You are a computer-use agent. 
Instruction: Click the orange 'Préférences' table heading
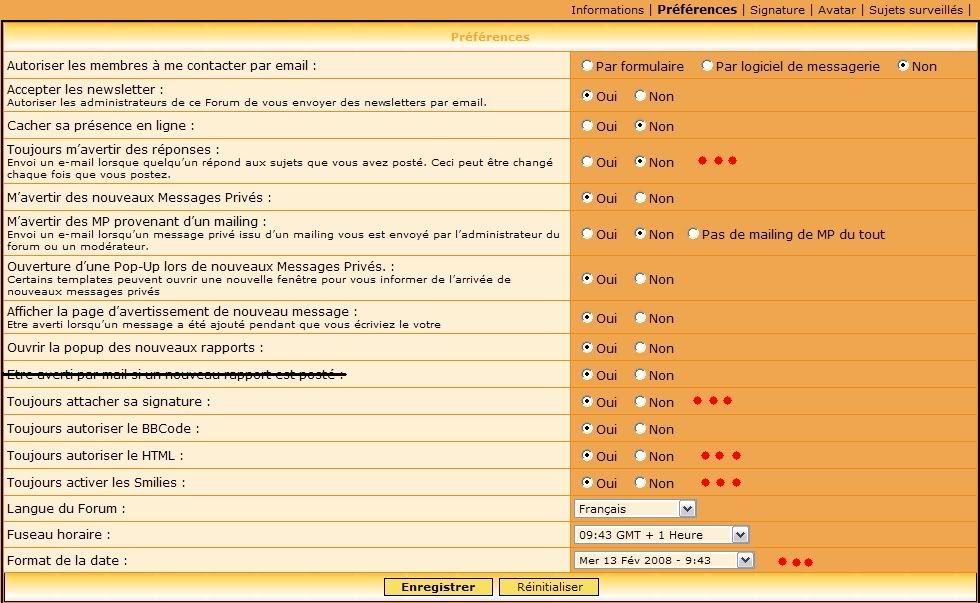pos(490,37)
